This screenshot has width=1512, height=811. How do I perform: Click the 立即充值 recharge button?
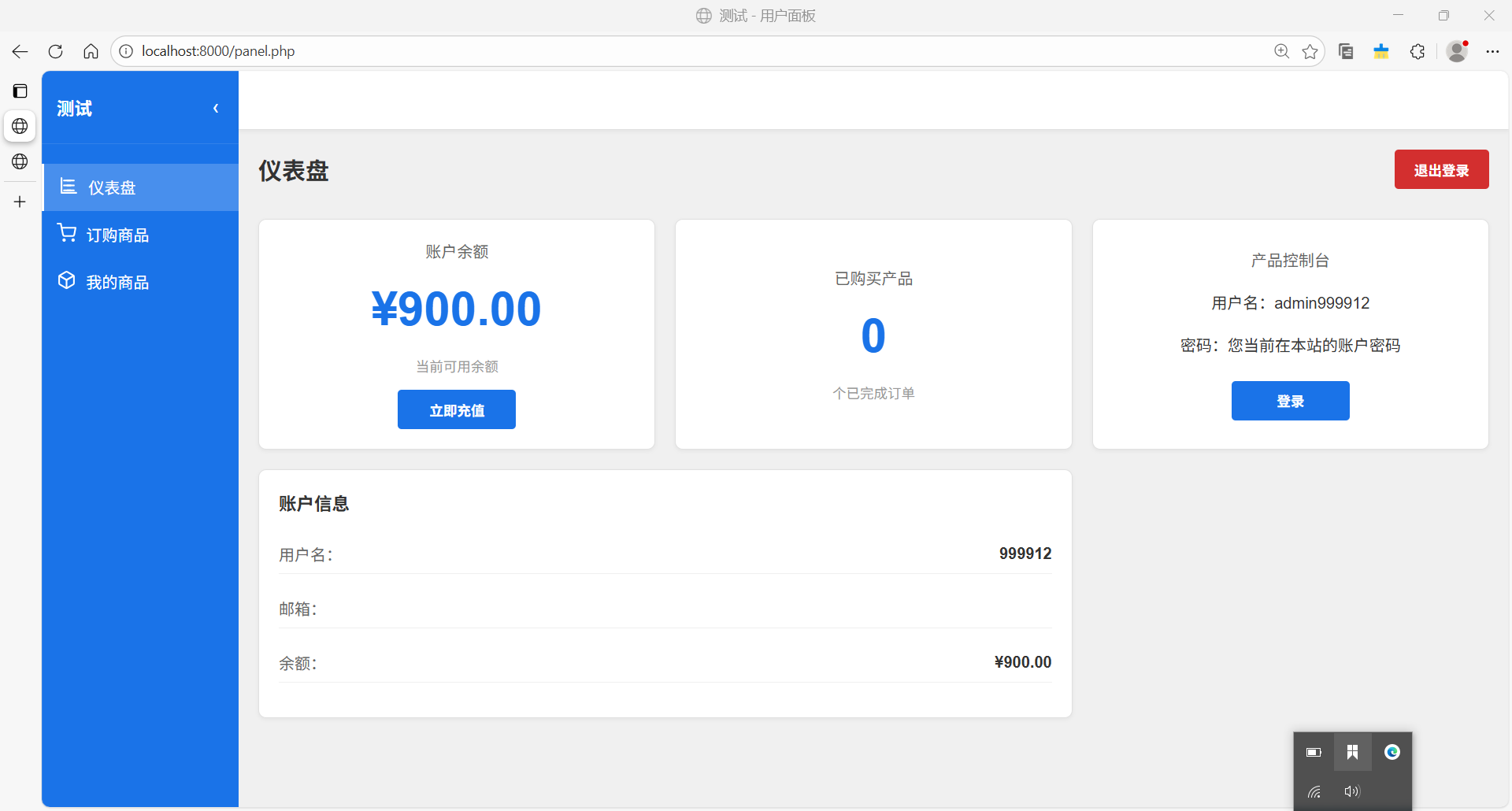[456, 409]
